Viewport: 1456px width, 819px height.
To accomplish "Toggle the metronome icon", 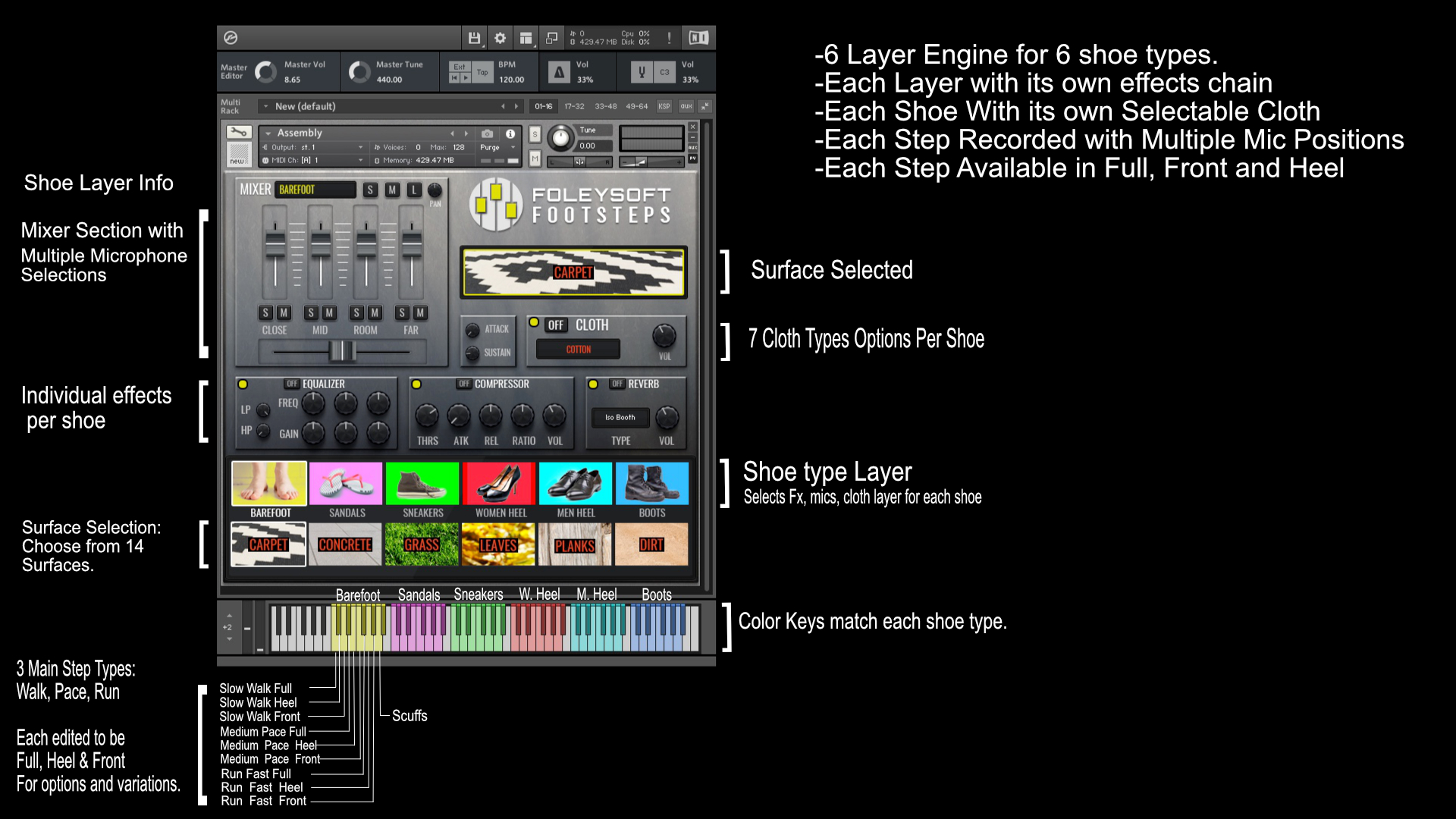I will (x=559, y=72).
